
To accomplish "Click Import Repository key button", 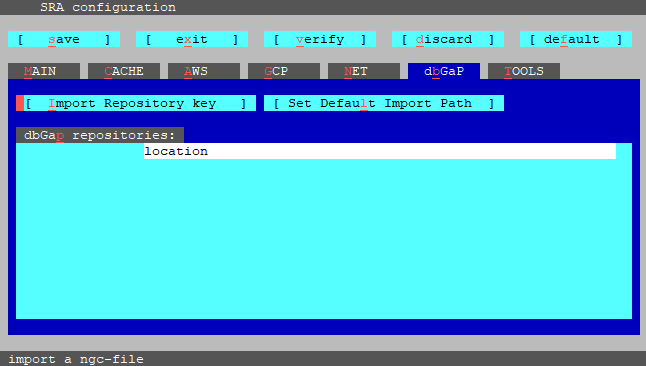I will (x=136, y=103).
